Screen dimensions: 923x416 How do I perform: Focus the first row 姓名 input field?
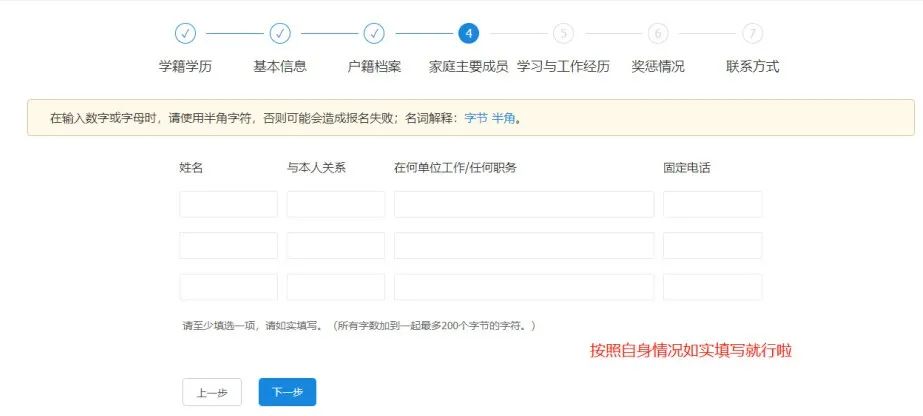pyautogui.click(x=228, y=204)
